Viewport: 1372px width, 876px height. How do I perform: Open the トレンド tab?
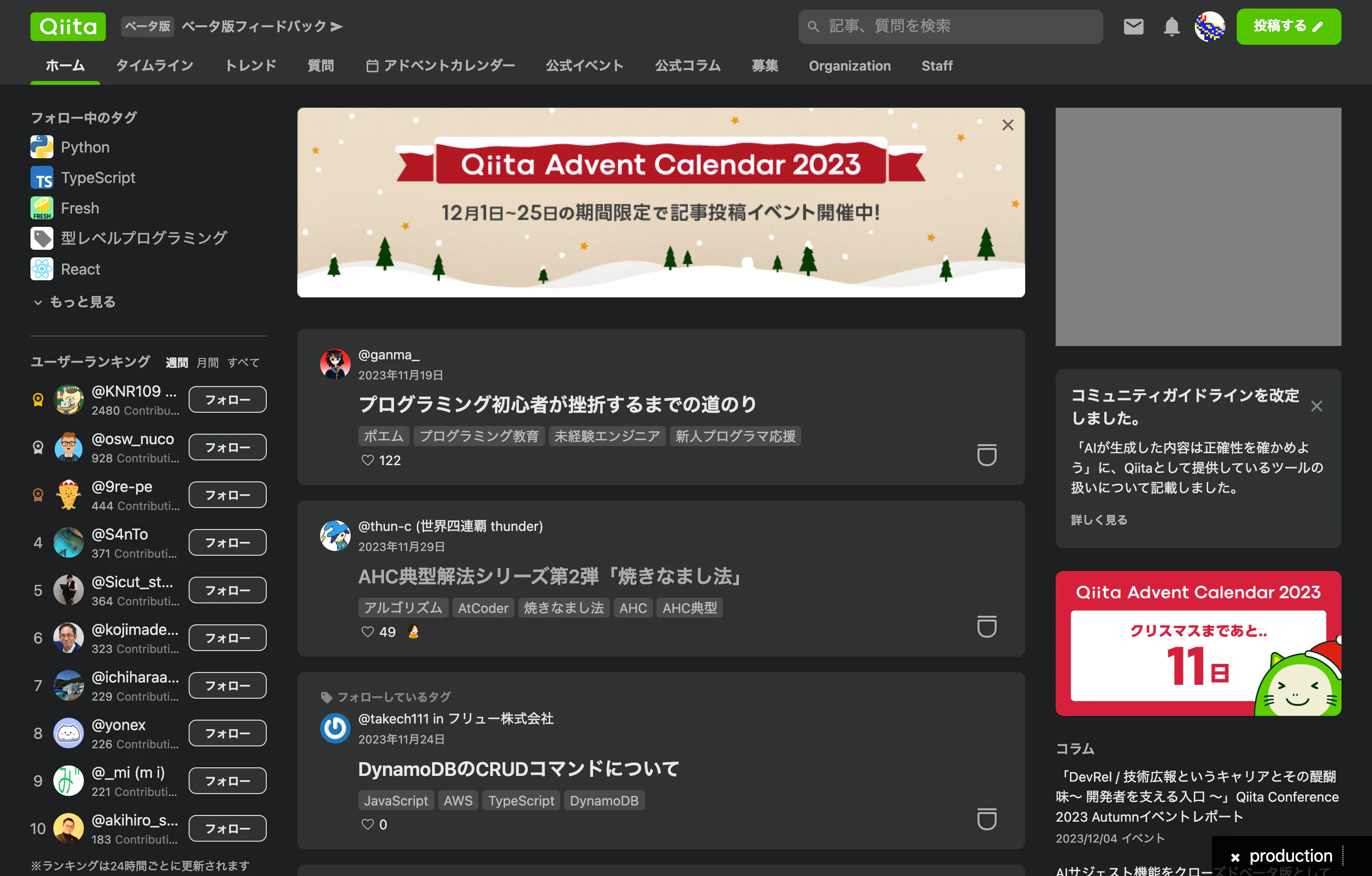click(x=251, y=66)
